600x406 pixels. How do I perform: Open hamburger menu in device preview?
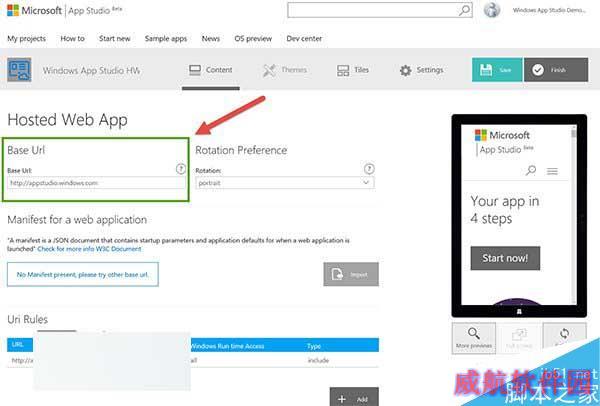point(552,171)
